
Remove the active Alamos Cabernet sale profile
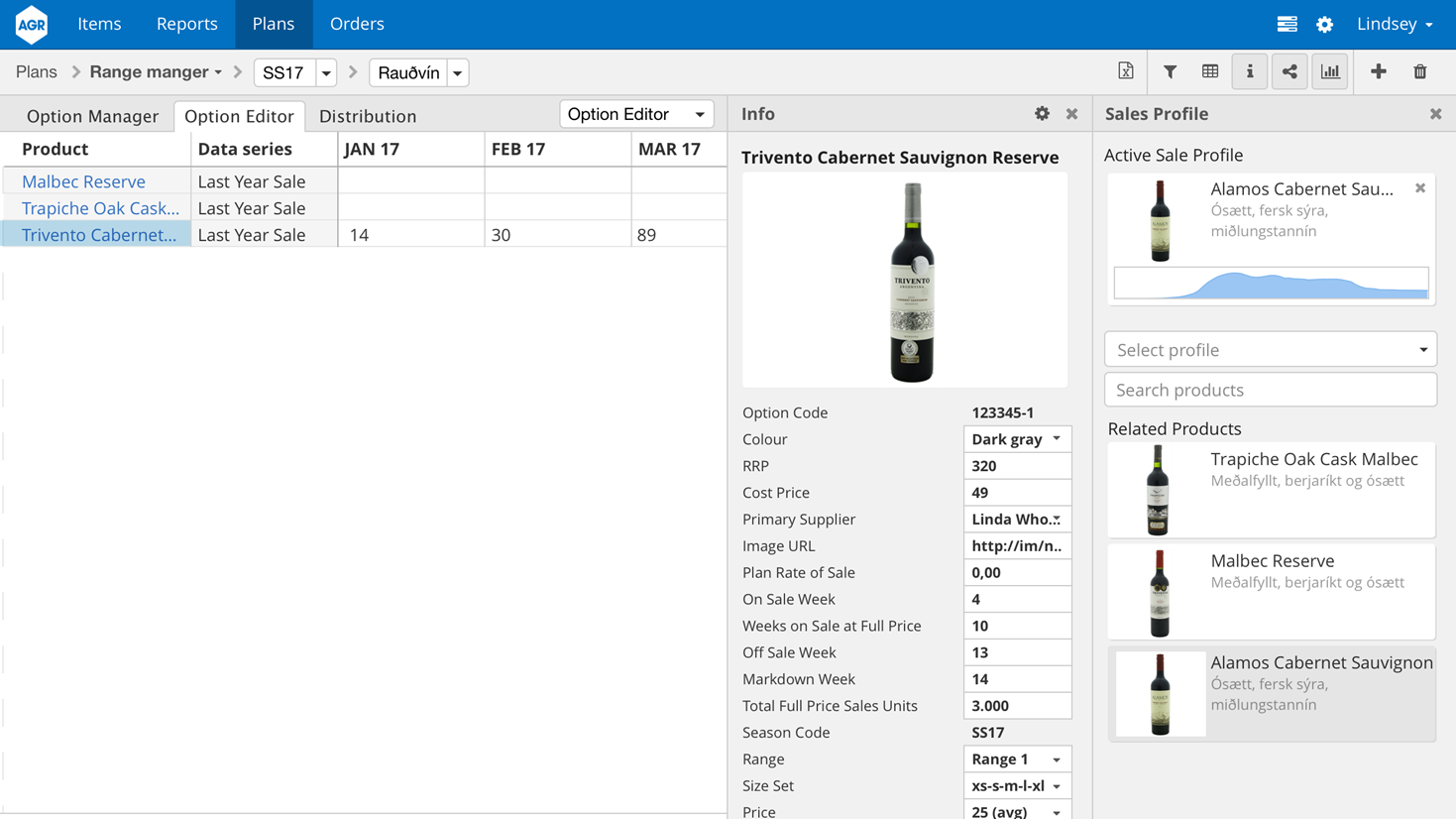(1420, 188)
